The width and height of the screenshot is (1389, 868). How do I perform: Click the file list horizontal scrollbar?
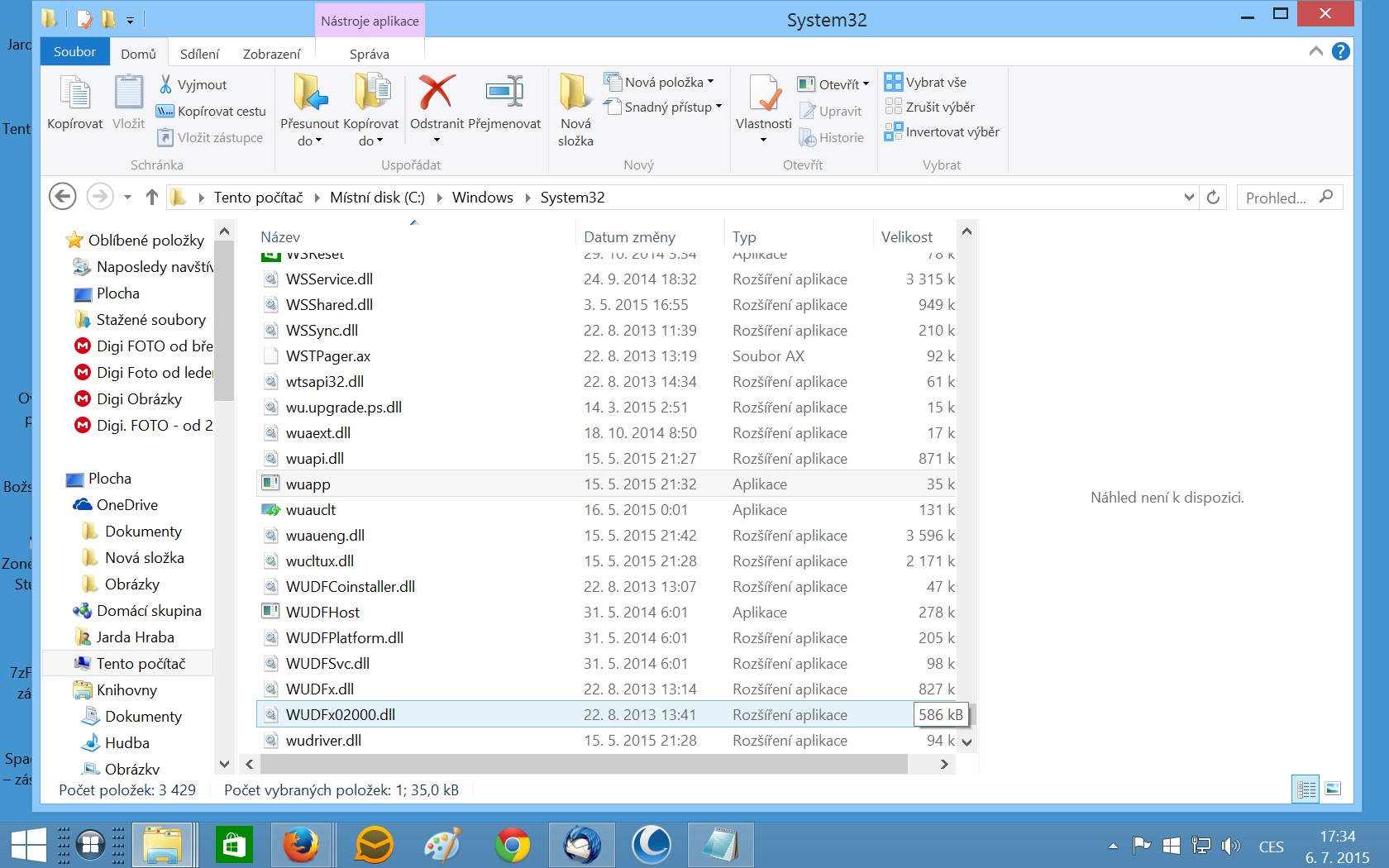[x=584, y=765]
